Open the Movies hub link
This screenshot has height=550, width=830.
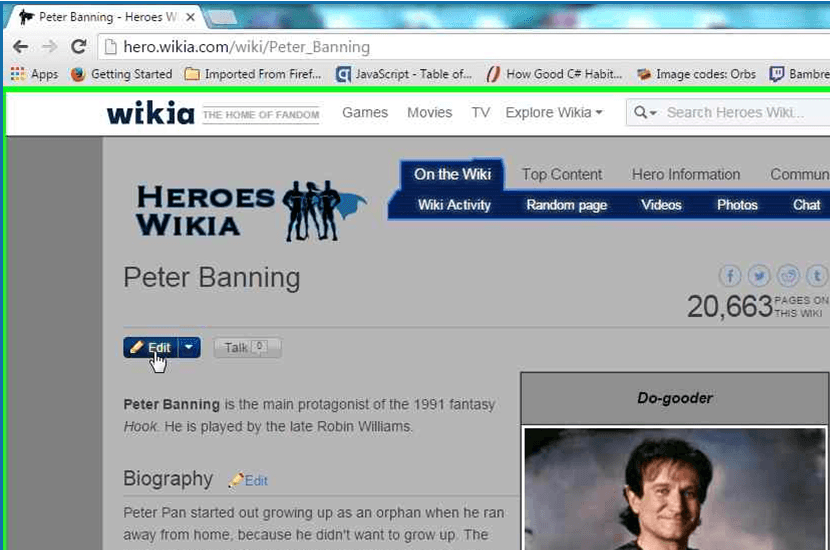pyautogui.click(x=429, y=113)
